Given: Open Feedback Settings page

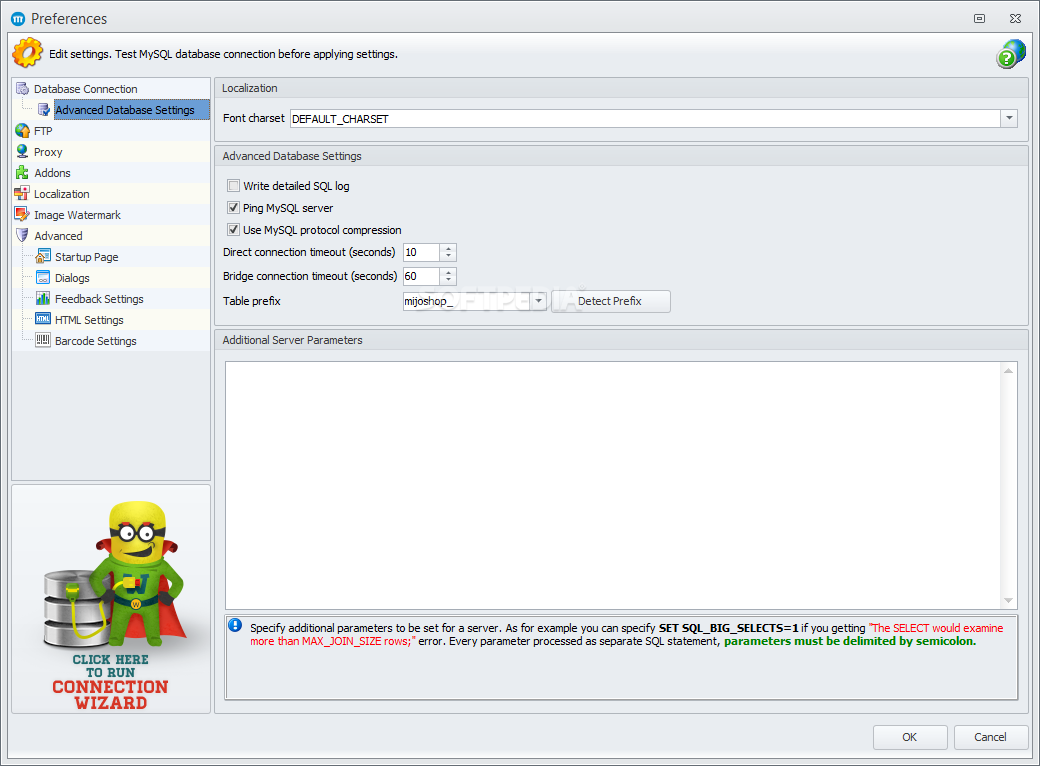Looking at the screenshot, I should tap(99, 299).
